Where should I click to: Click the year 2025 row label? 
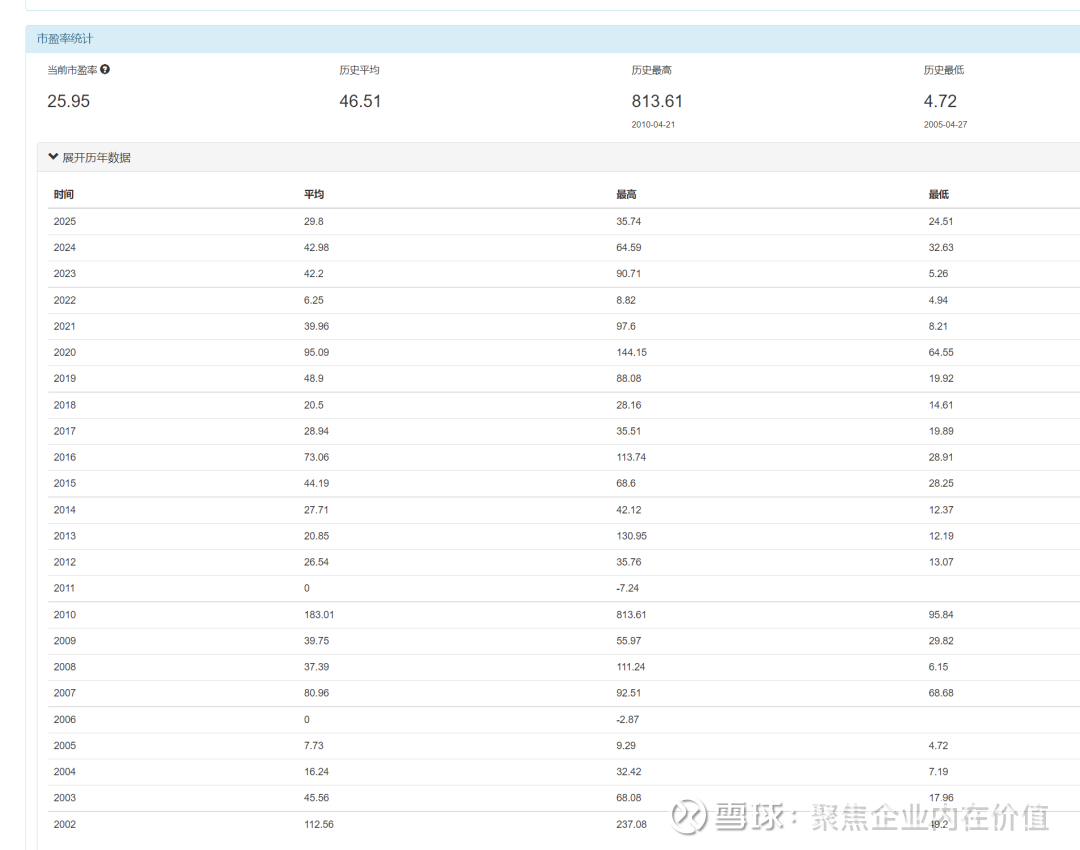coord(65,221)
